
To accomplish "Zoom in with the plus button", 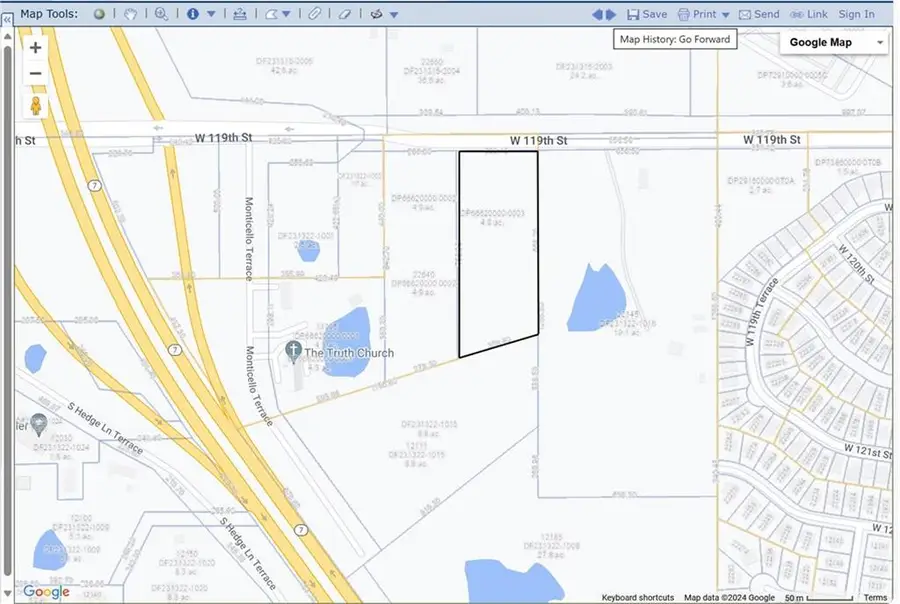I will 35,47.
